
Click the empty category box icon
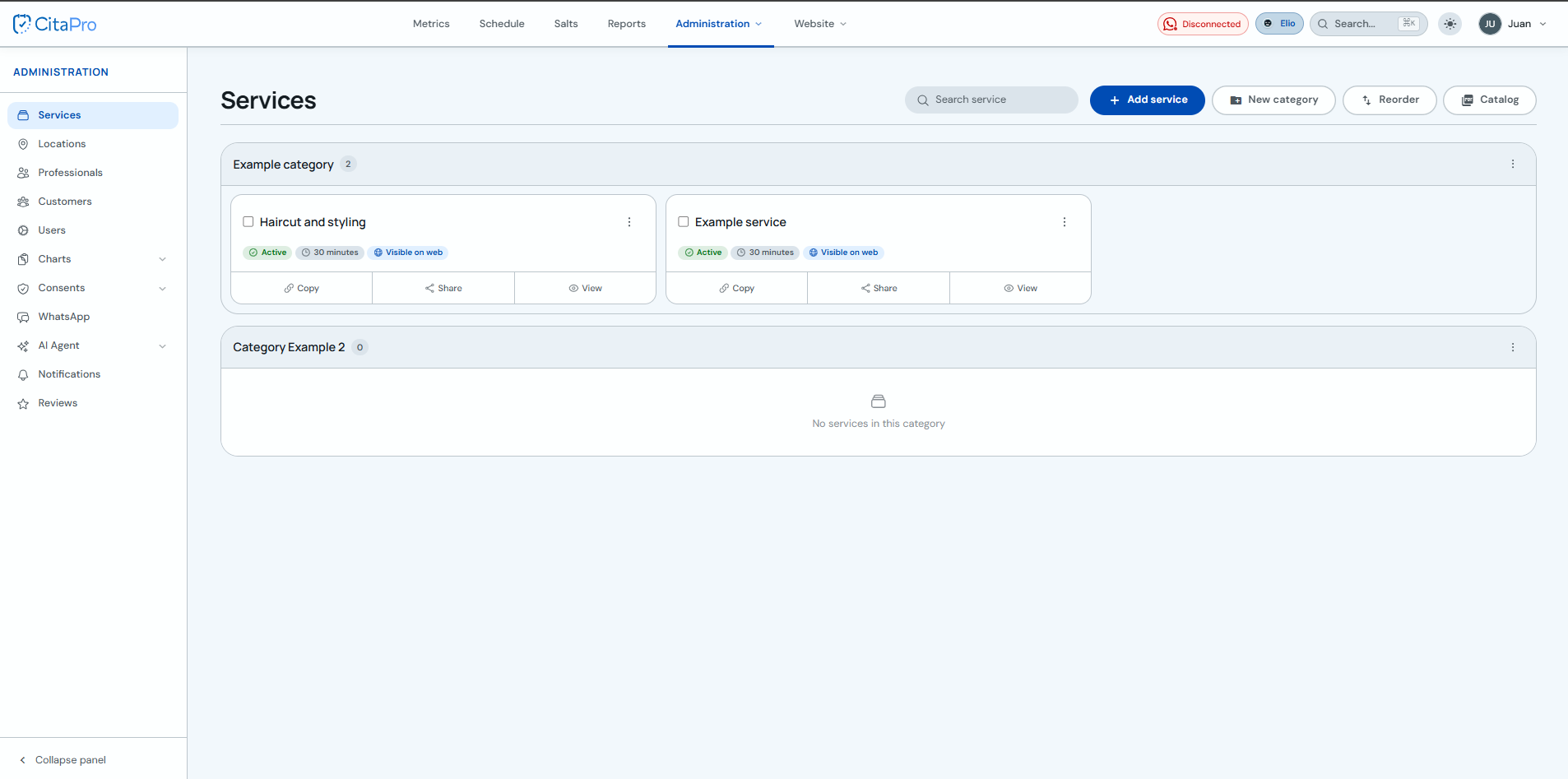879,401
